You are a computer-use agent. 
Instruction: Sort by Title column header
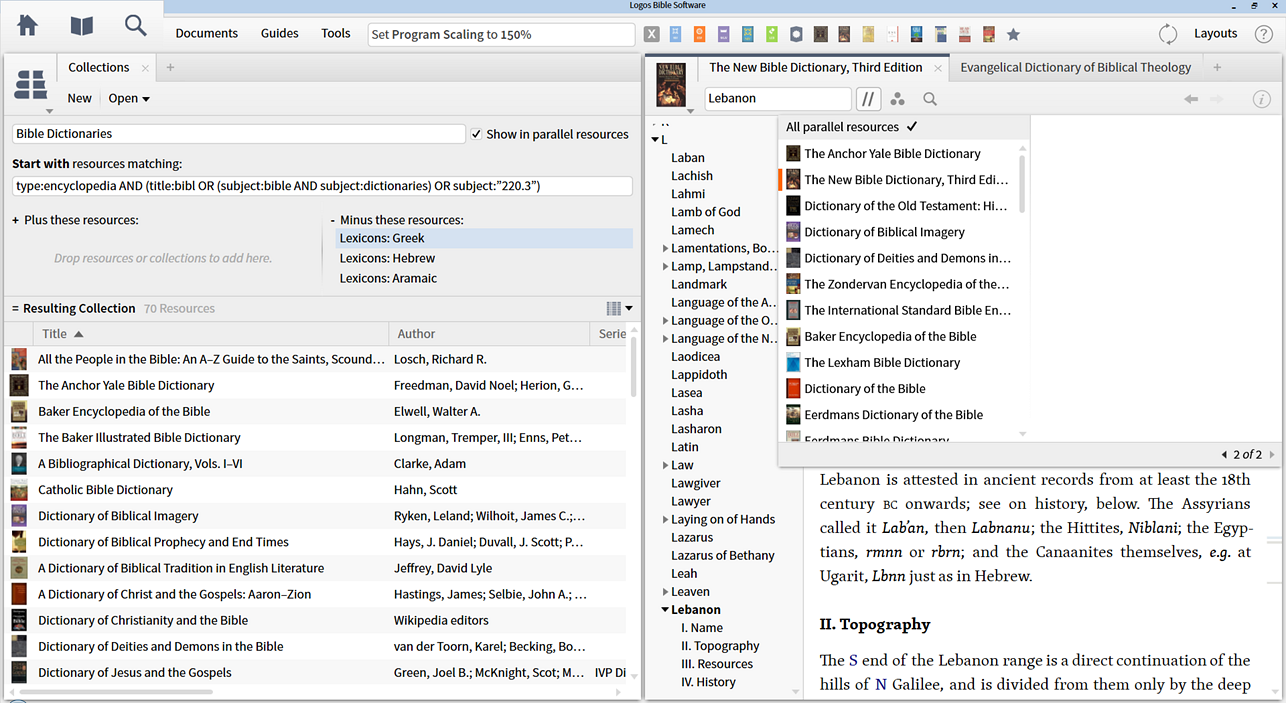[x=211, y=334]
